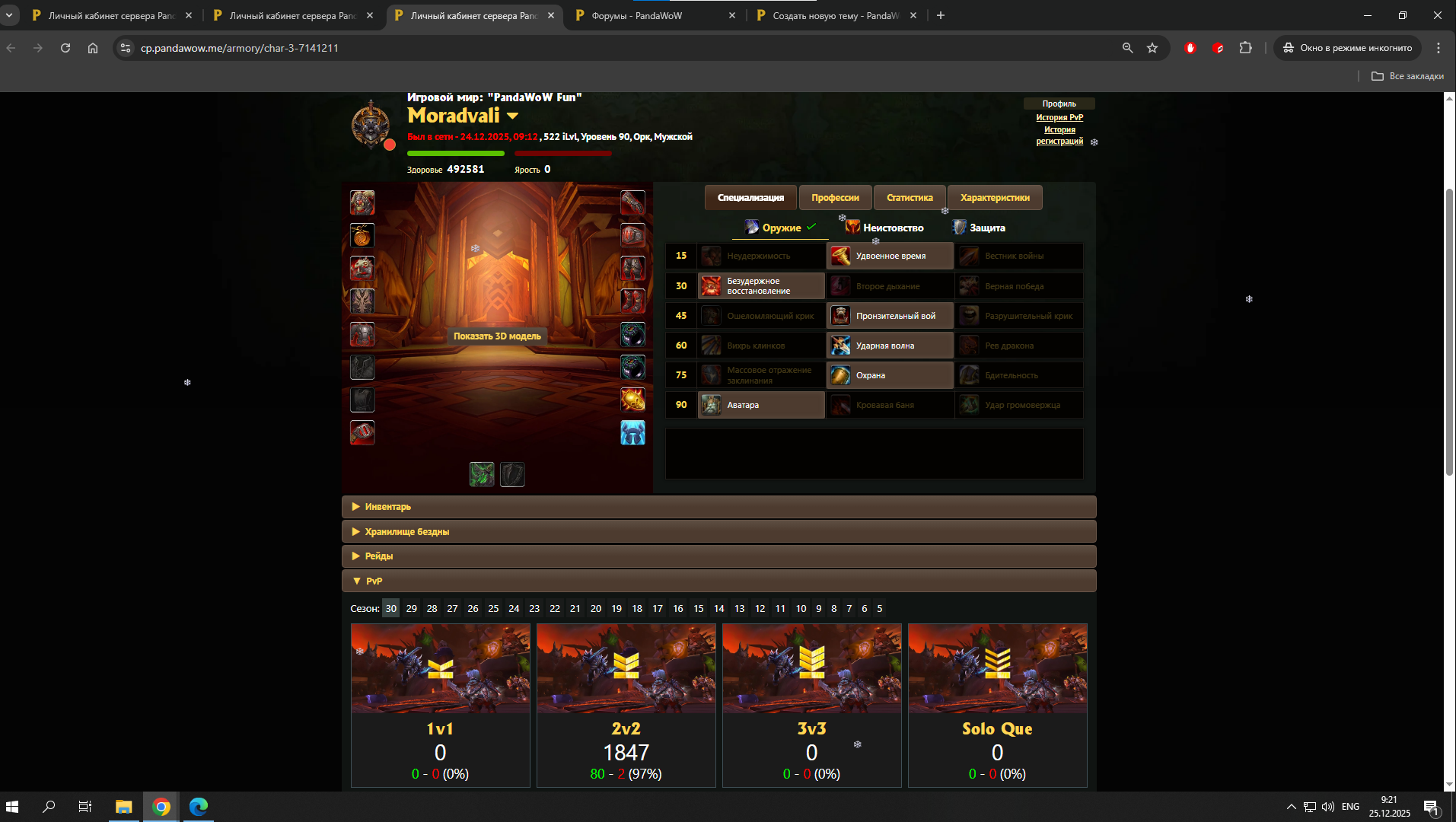Select the Неистовство specialization
Image resolution: width=1456 pixels, height=822 pixels.
884,228
